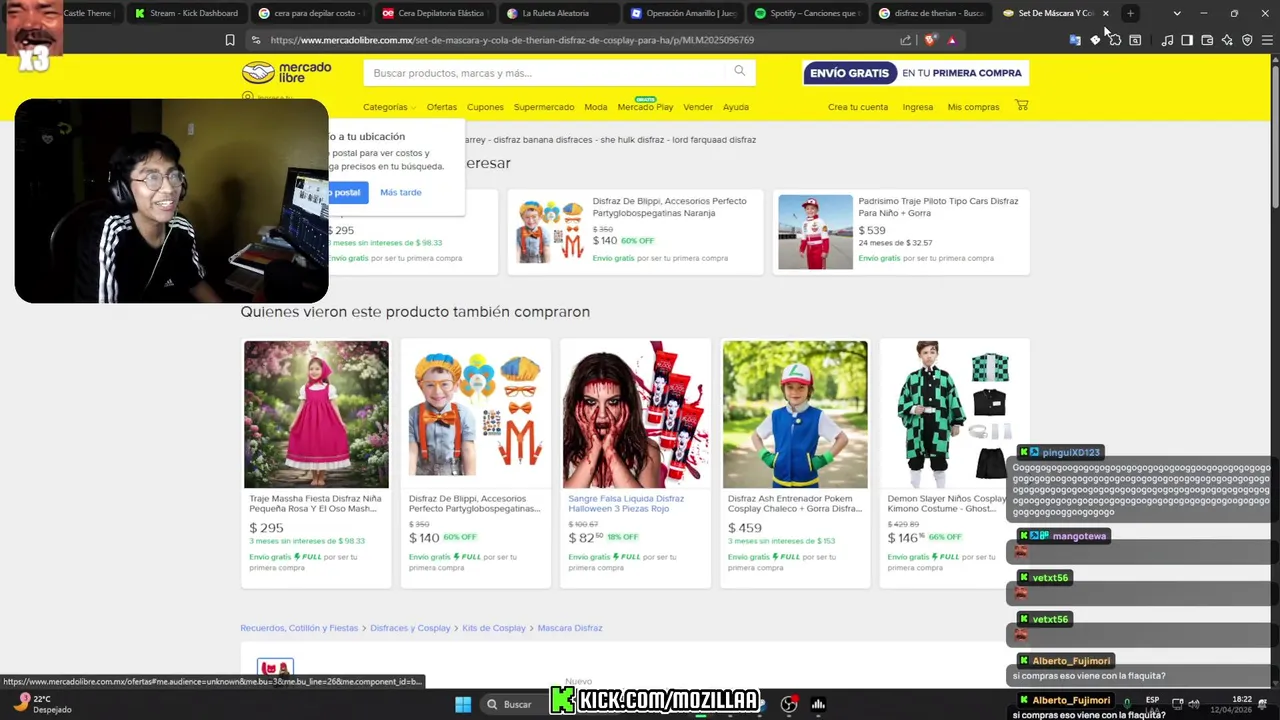The width and height of the screenshot is (1280, 720).
Task: Open the Moda menu item
Action: pyautogui.click(x=596, y=107)
